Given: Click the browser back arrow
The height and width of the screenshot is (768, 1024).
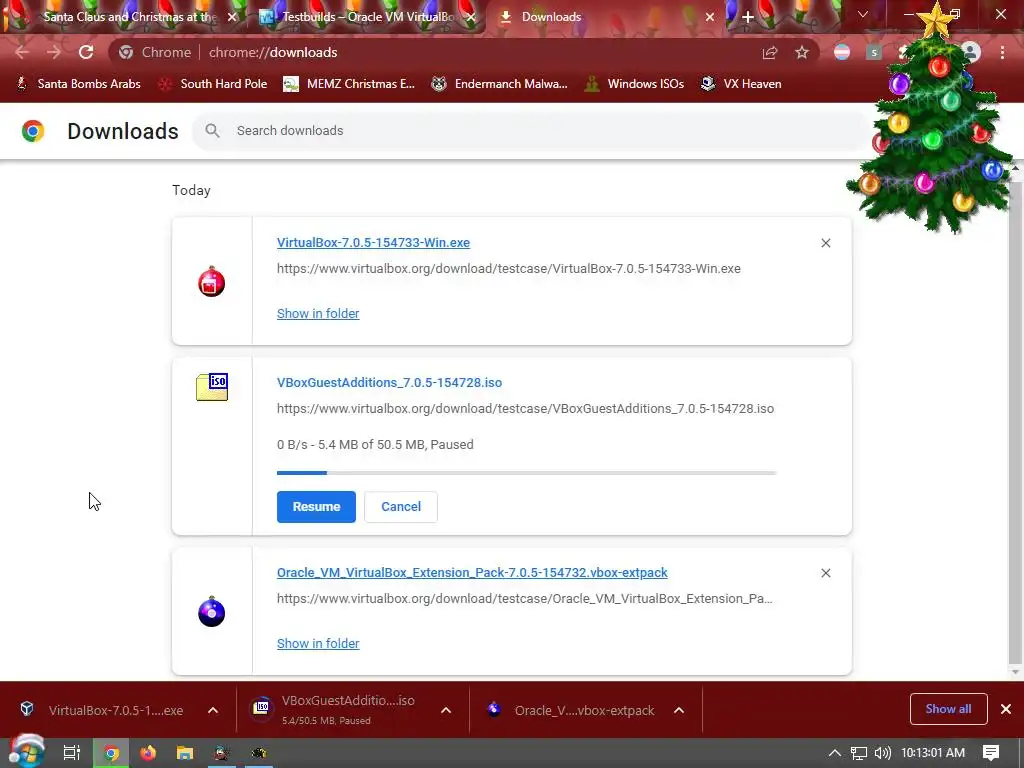Looking at the screenshot, I should point(22,52).
